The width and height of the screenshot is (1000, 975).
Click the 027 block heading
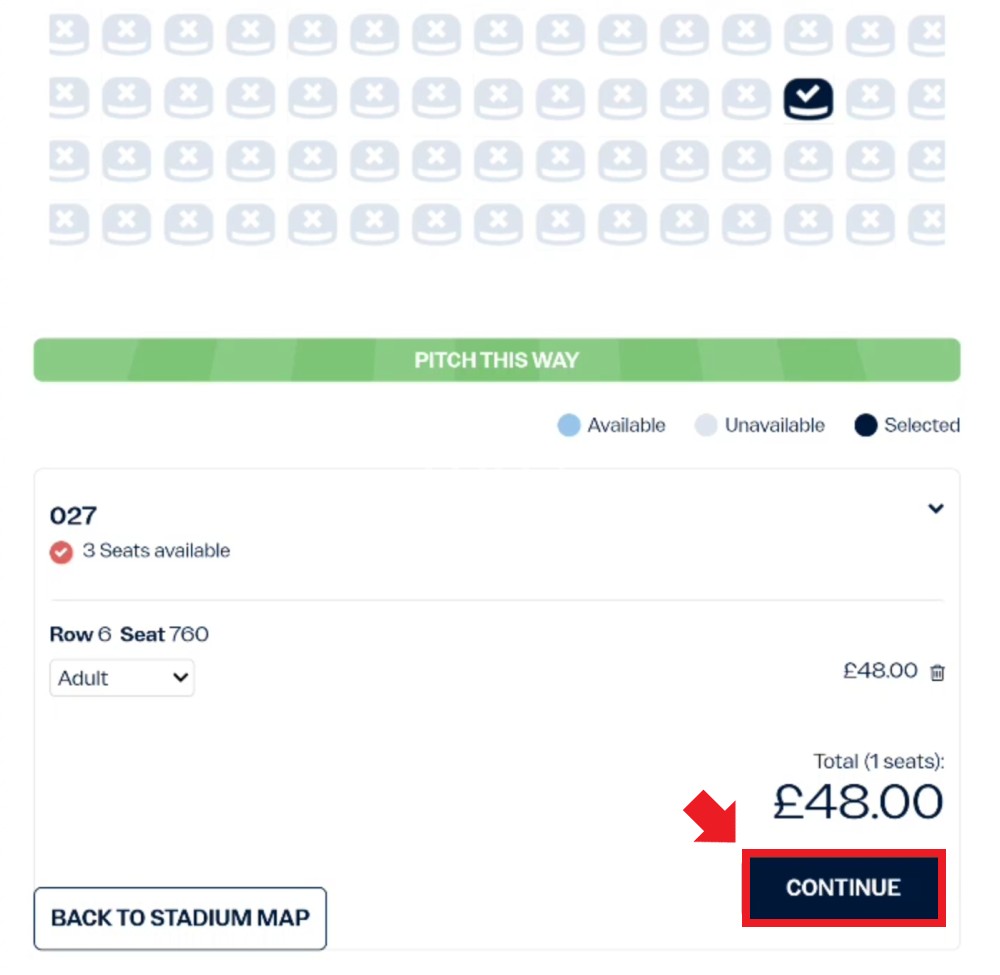click(x=73, y=515)
